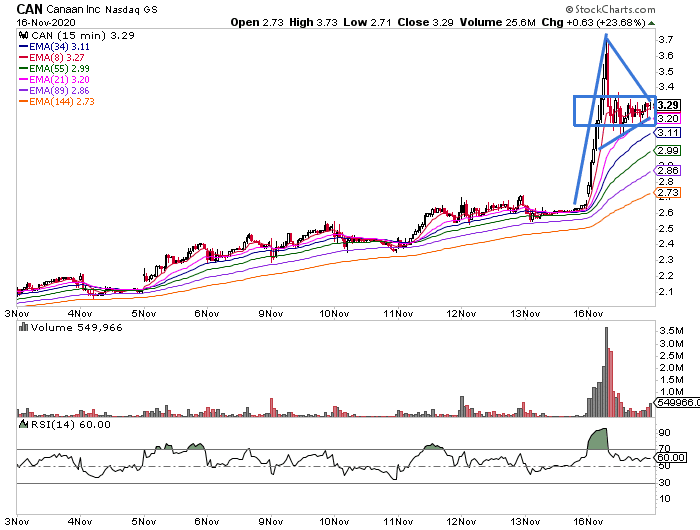Click the EMA(8) 3.27 legend entry

click(x=52, y=58)
